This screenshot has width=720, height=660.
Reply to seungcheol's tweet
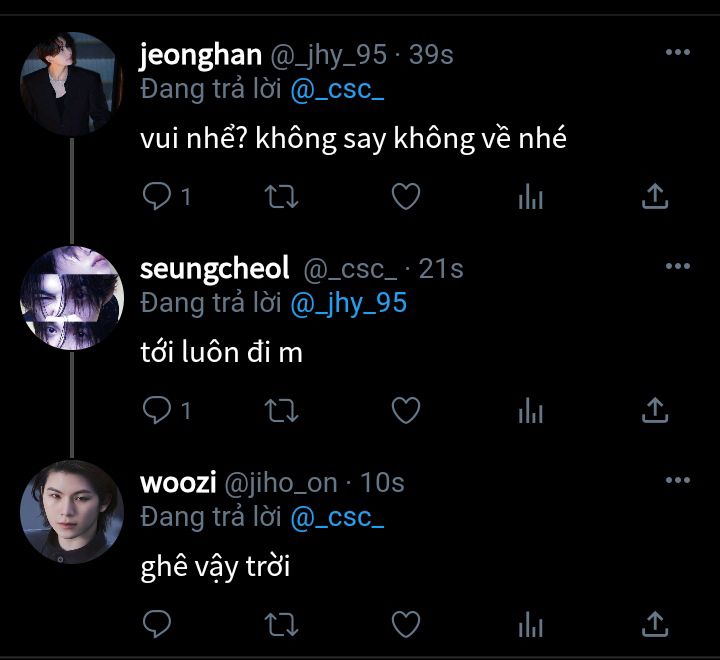[157, 410]
